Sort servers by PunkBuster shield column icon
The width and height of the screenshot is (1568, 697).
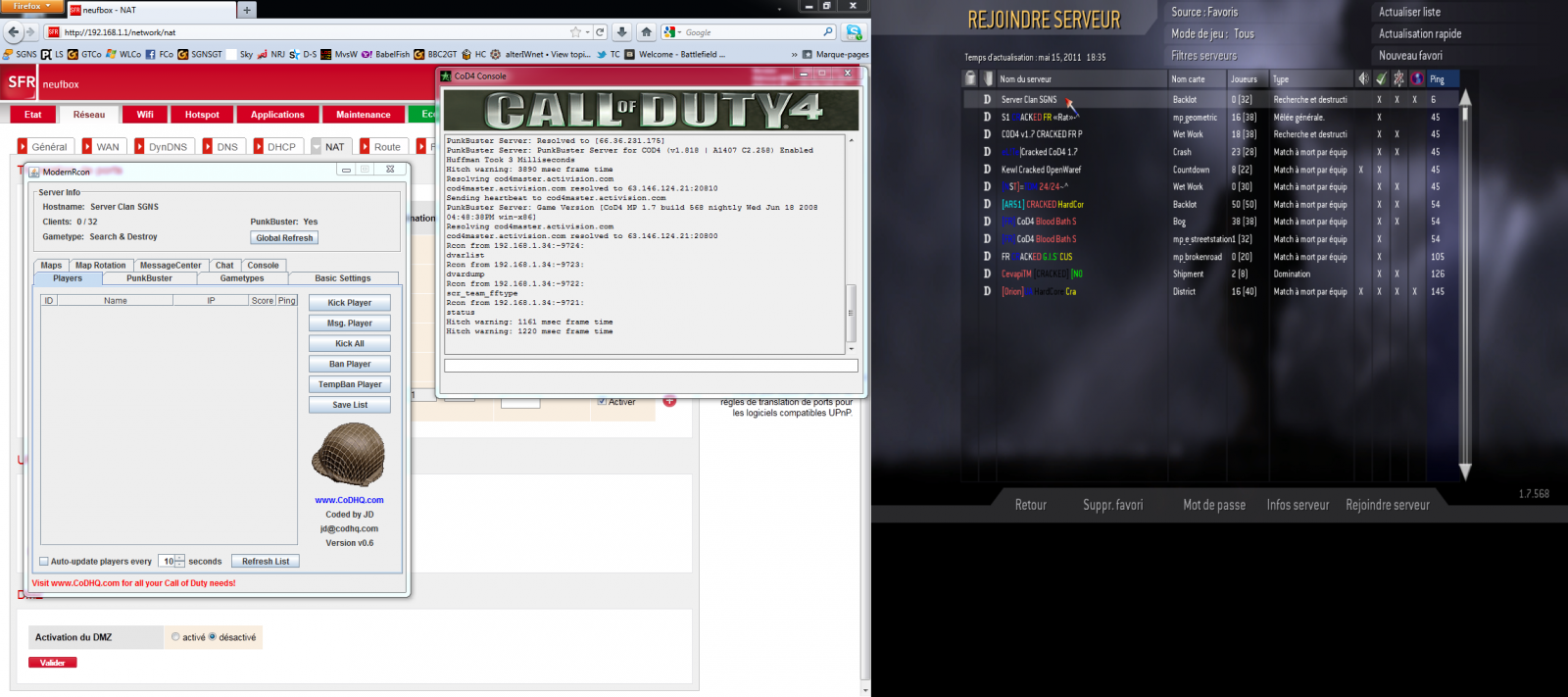pyautogui.click(x=987, y=78)
